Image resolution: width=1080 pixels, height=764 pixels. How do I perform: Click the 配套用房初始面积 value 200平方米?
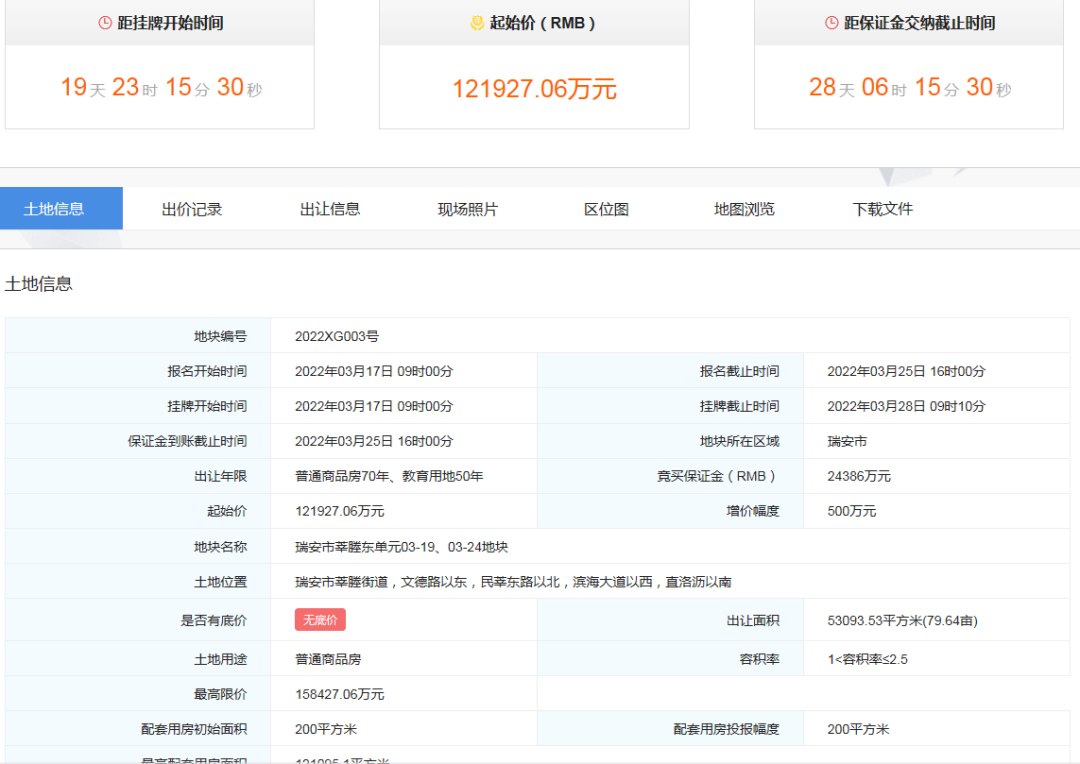pyautogui.click(x=326, y=730)
